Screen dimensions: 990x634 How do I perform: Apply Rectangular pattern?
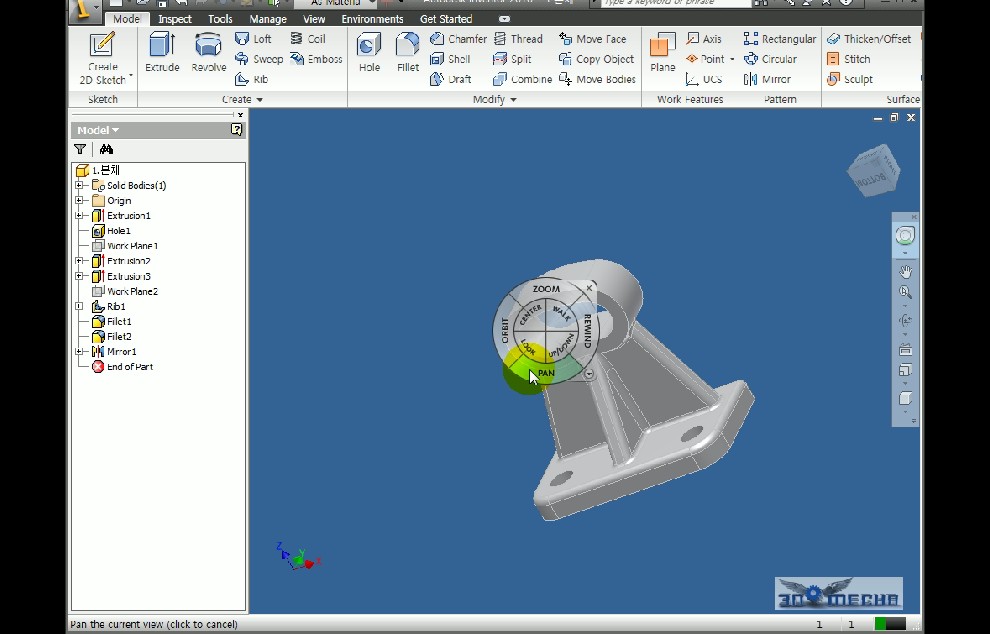tap(780, 39)
